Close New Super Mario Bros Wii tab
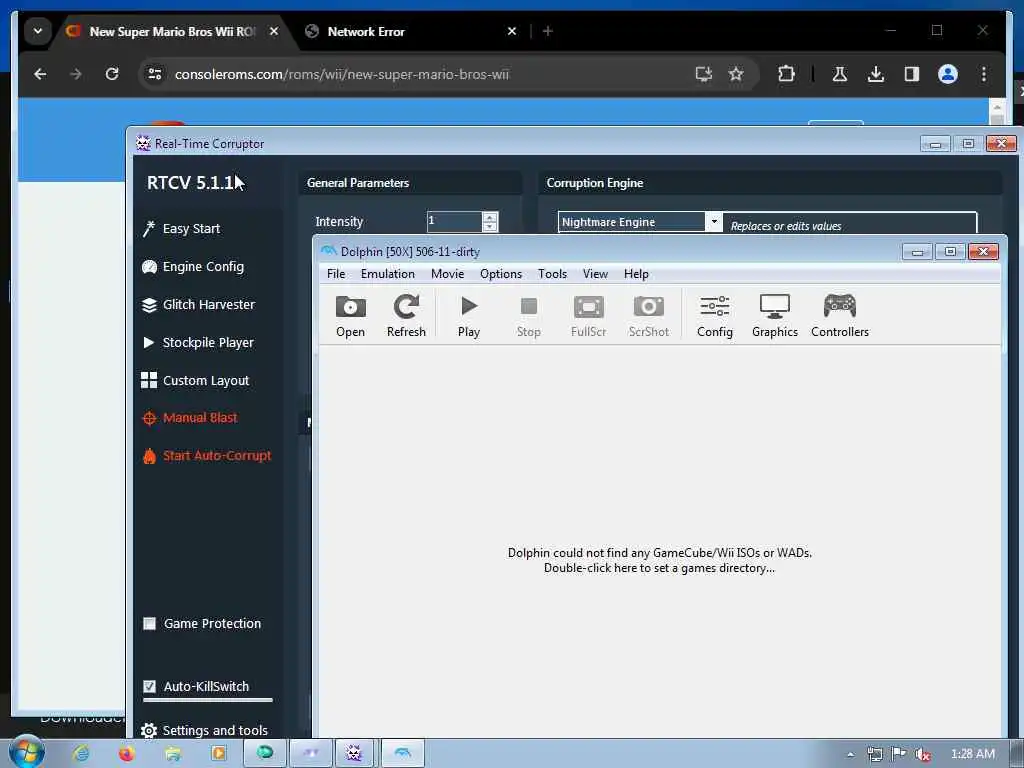Viewport: 1024px width, 768px height. coord(274,31)
